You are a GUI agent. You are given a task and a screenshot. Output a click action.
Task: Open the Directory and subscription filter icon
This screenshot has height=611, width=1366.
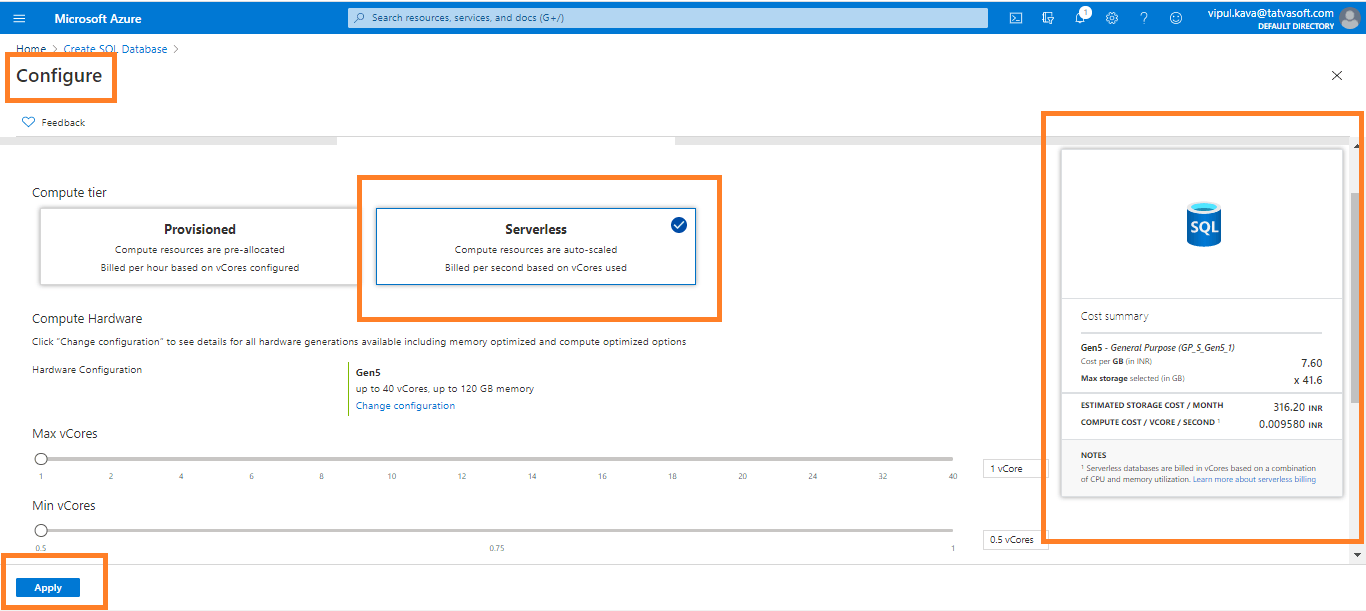click(x=1047, y=18)
